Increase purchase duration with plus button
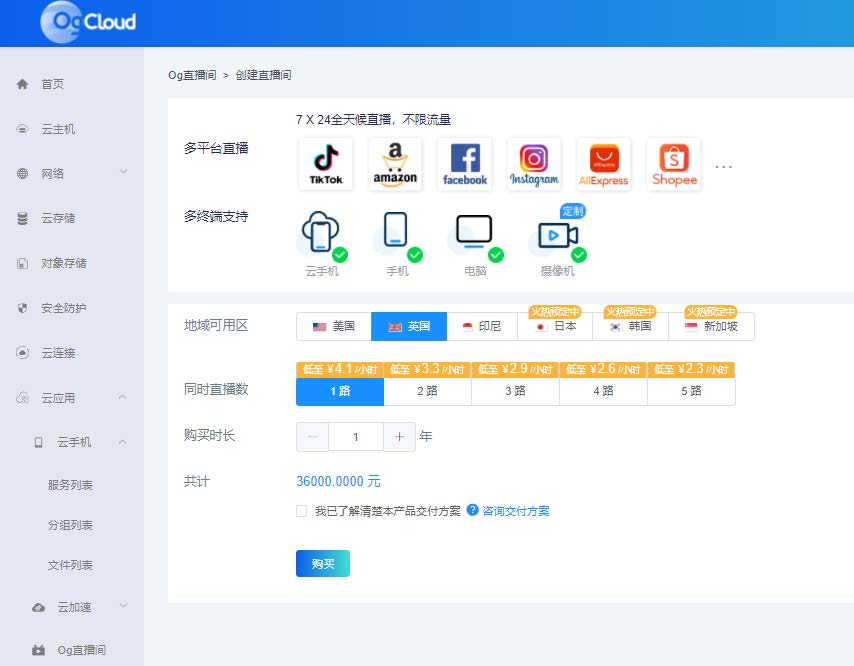854x666 pixels. pyautogui.click(x=399, y=437)
